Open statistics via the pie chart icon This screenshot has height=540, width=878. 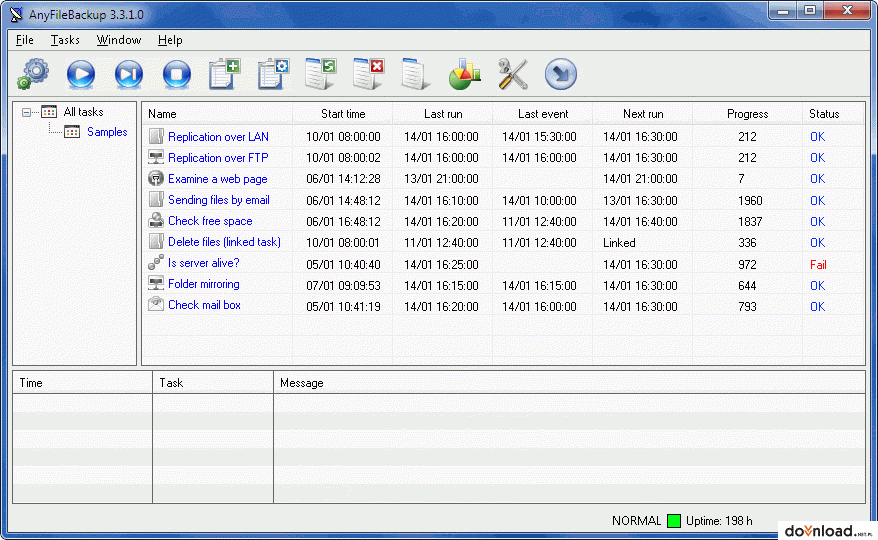tap(464, 74)
